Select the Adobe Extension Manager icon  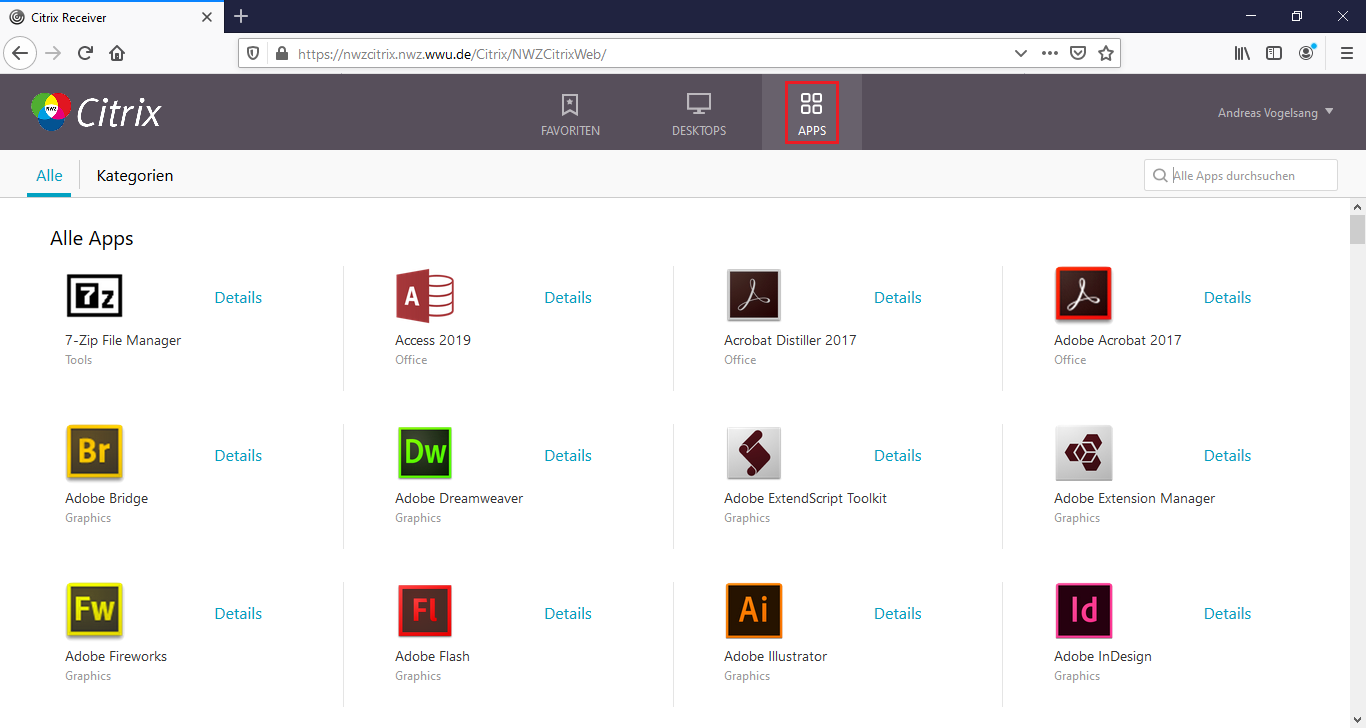click(1083, 453)
